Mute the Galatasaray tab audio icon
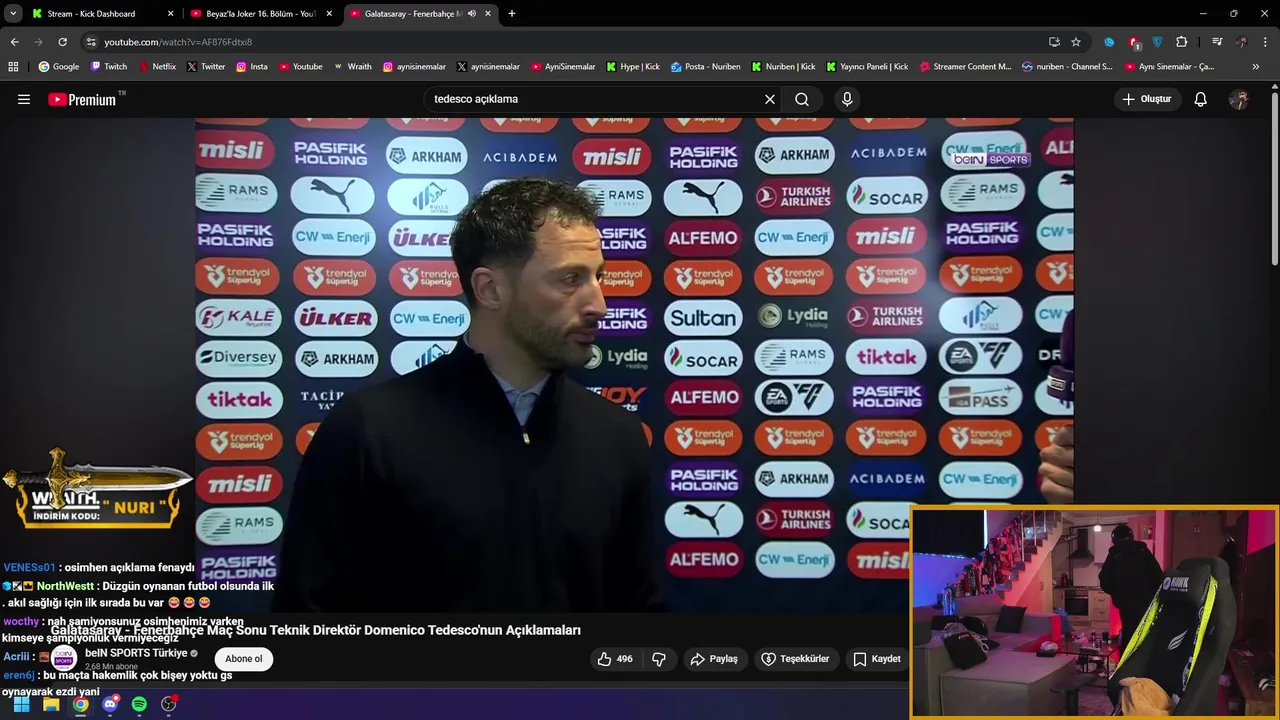The width and height of the screenshot is (1280, 720). (472, 14)
